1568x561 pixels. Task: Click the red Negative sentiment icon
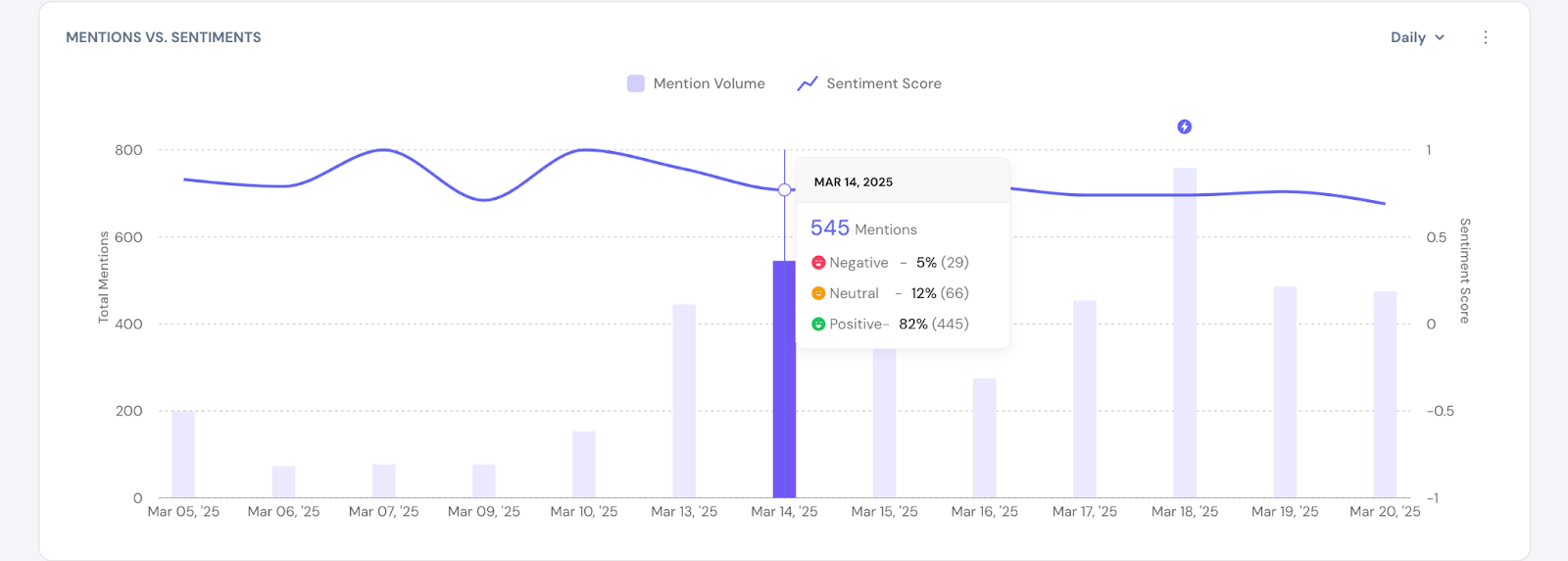(818, 263)
